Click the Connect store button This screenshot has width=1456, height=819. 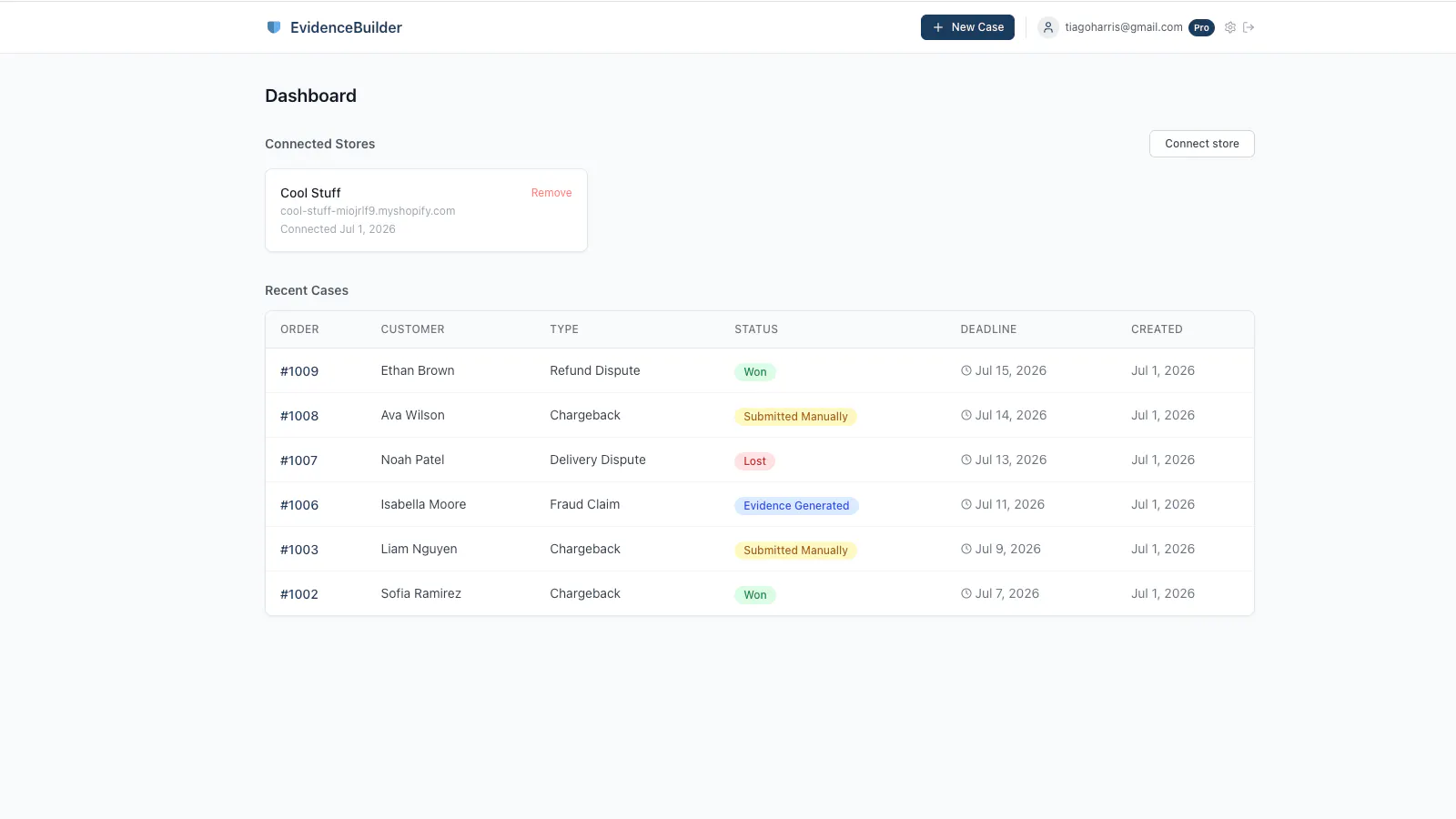coord(1202,144)
